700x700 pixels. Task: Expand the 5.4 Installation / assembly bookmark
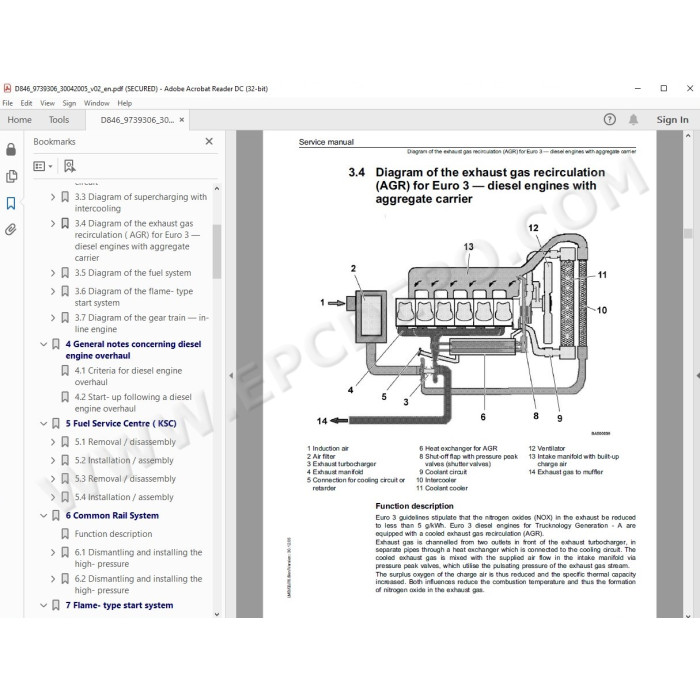point(53,497)
